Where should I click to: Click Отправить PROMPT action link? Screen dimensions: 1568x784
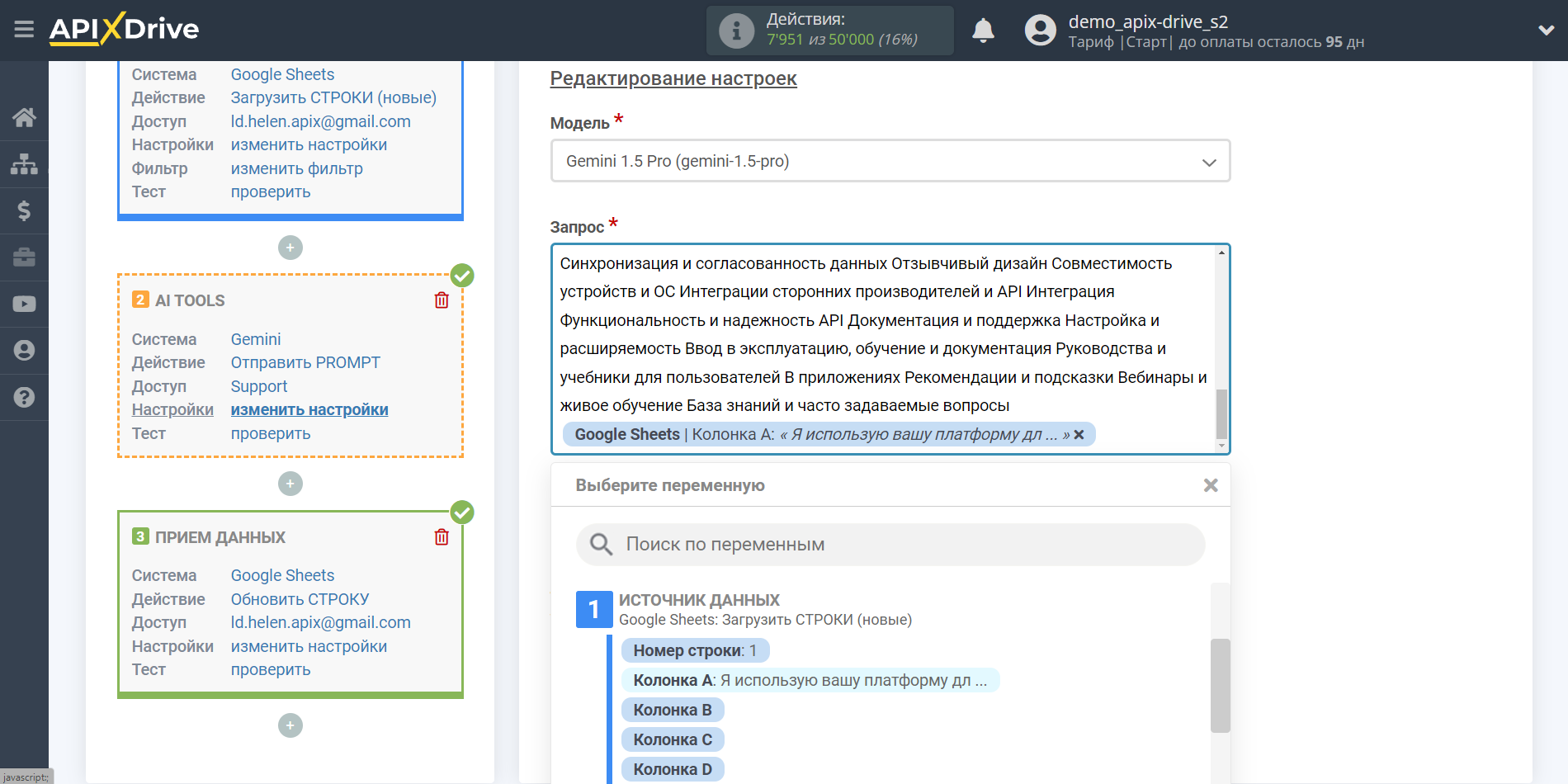[x=305, y=362]
